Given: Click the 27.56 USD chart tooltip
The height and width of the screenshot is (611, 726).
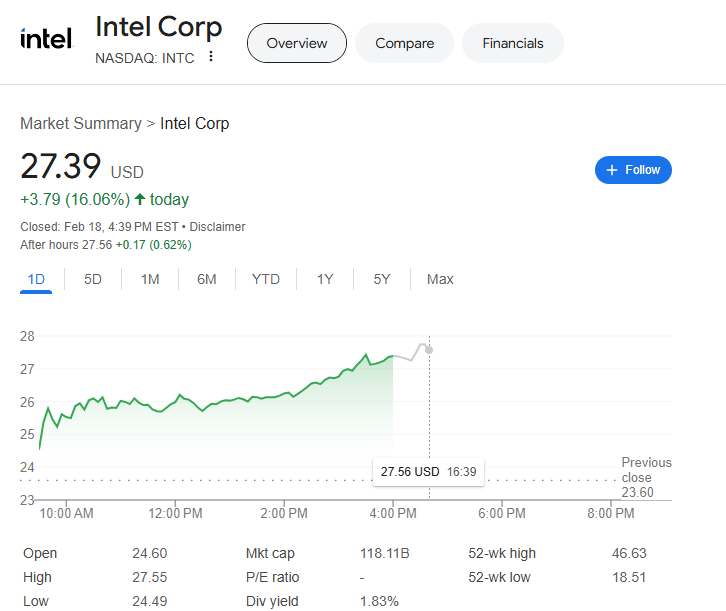Looking at the screenshot, I should pos(427,471).
